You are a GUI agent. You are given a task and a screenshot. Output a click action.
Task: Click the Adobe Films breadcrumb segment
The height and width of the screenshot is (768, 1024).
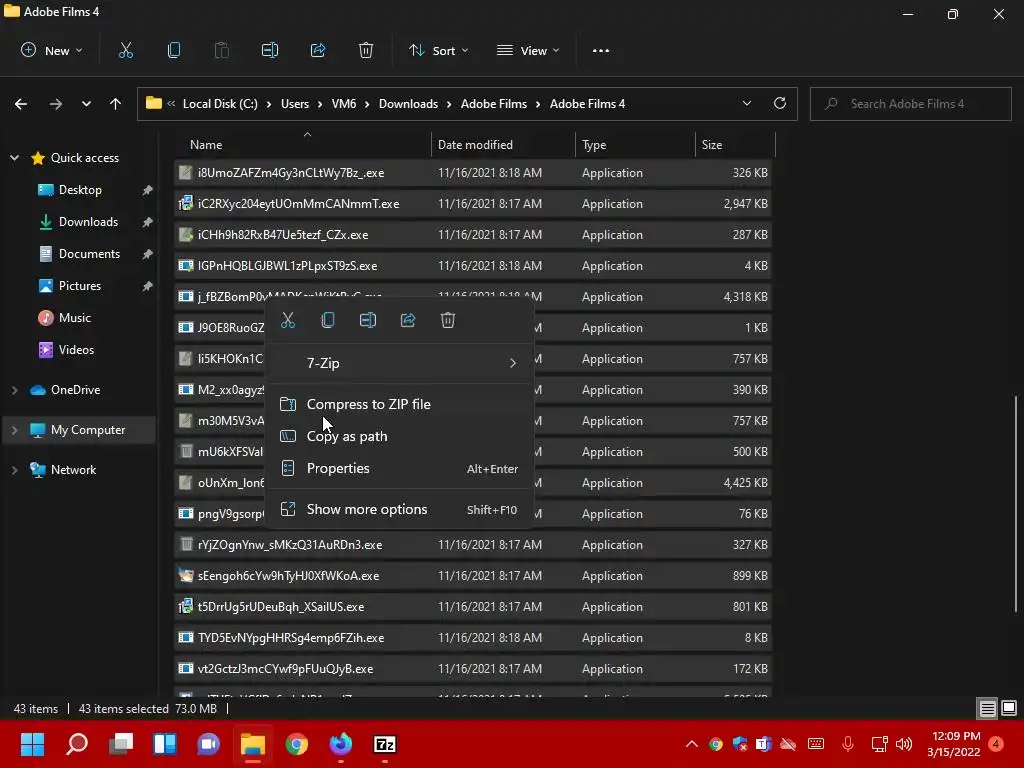pyautogui.click(x=494, y=104)
